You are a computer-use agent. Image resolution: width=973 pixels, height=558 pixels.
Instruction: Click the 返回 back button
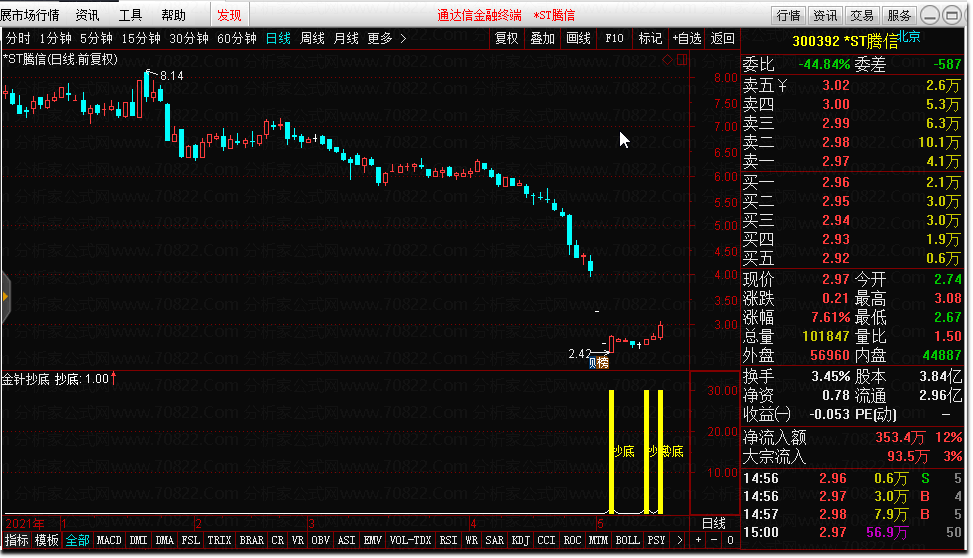point(722,38)
